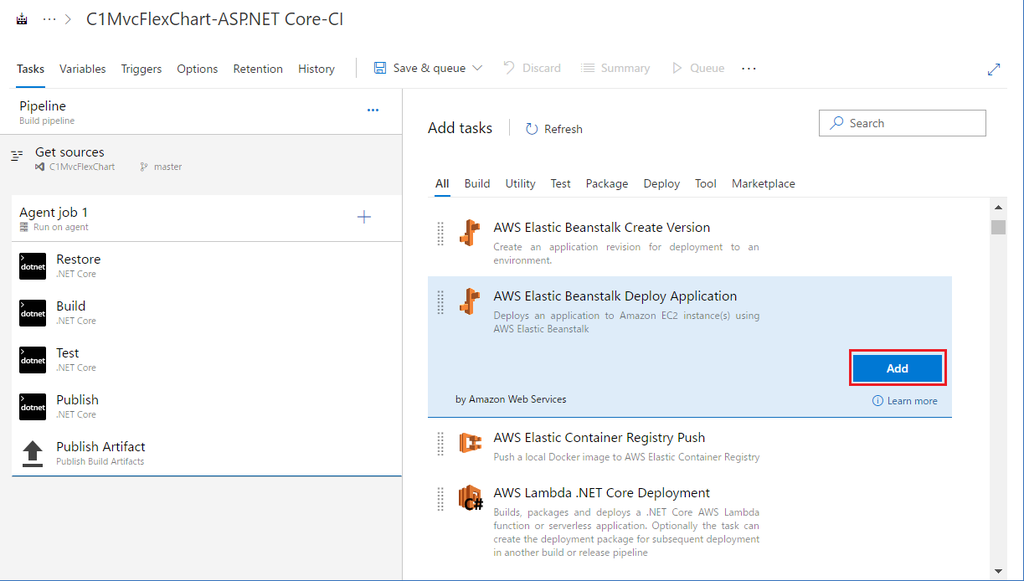Viewport: 1024px width, 581px height.
Task: Open the build Summary
Action: pyautogui.click(x=616, y=68)
